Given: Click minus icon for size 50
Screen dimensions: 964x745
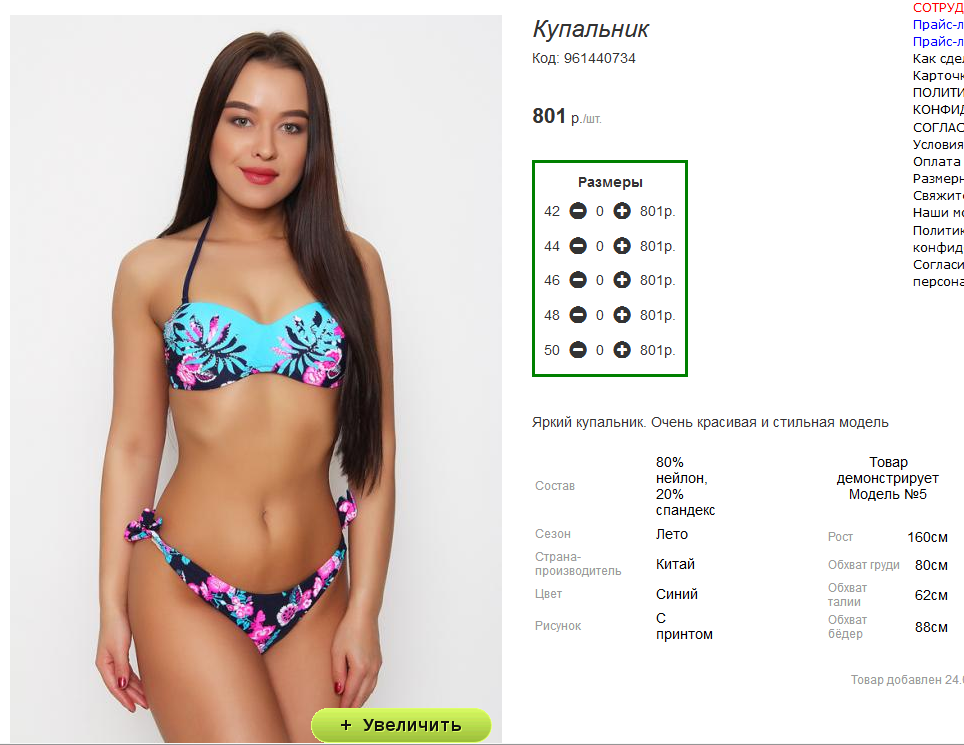Looking at the screenshot, I should click(578, 350).
